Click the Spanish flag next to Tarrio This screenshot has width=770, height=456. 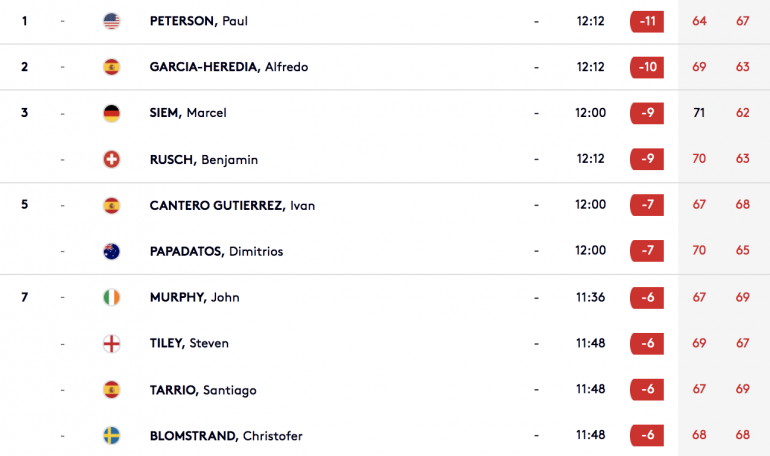[111, 390]
